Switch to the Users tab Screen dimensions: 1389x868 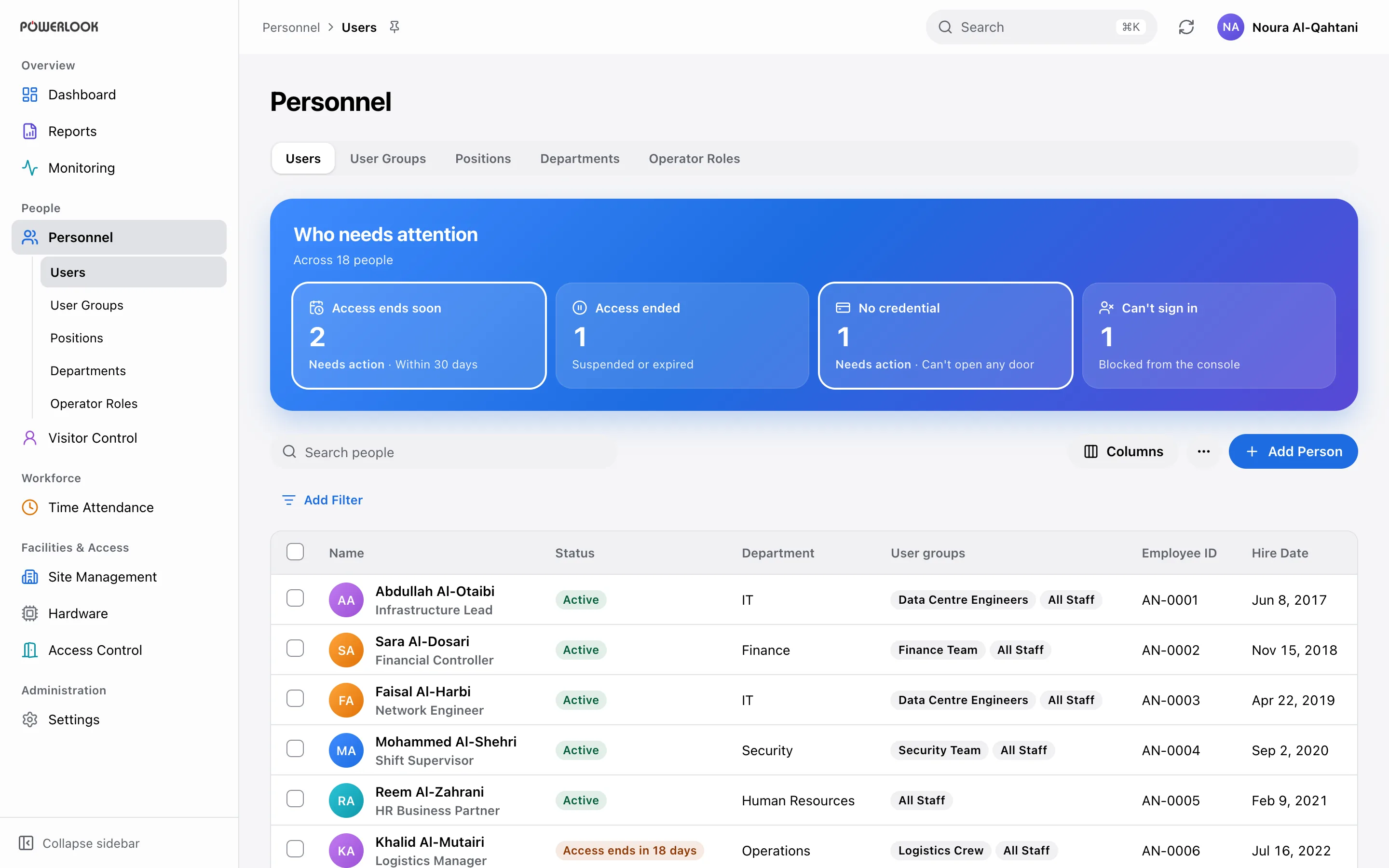point(303,159)
